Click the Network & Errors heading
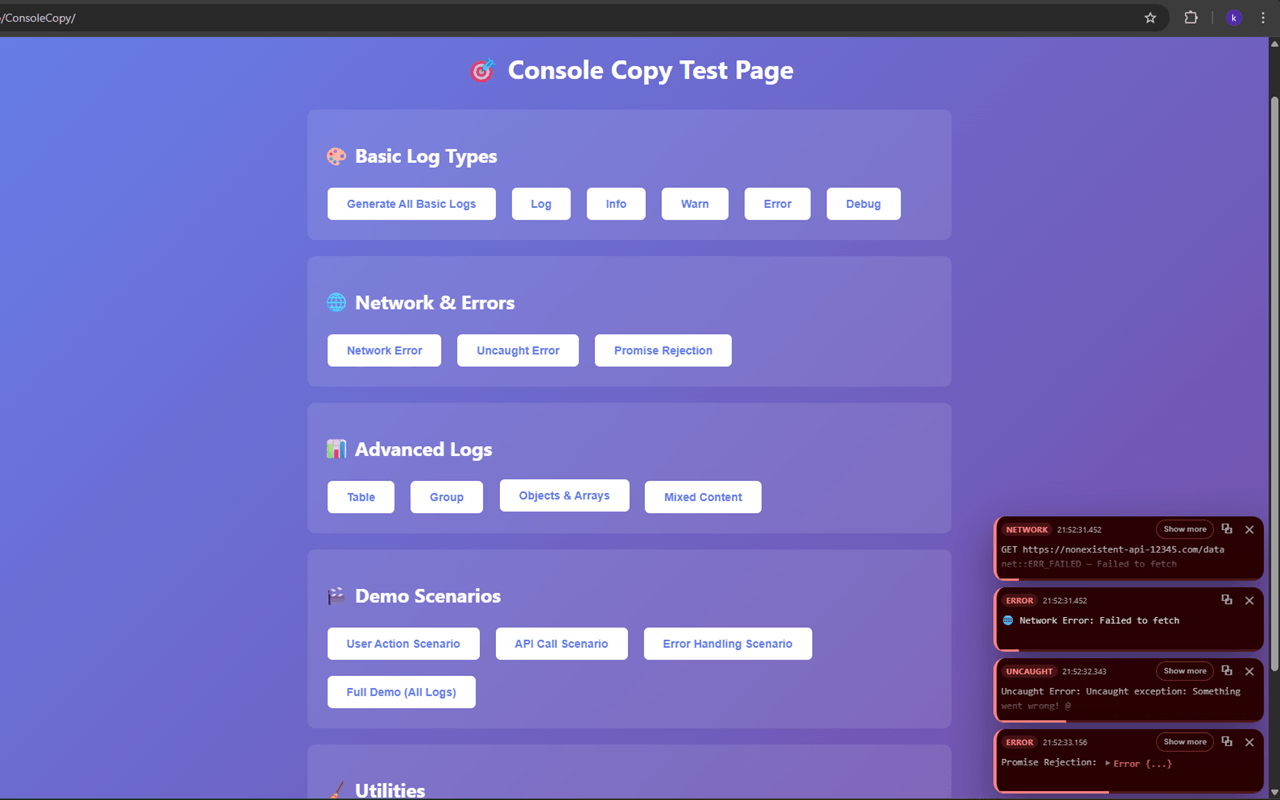The width and height of the screenshot is (1280, 800). (x=435, y=303)
